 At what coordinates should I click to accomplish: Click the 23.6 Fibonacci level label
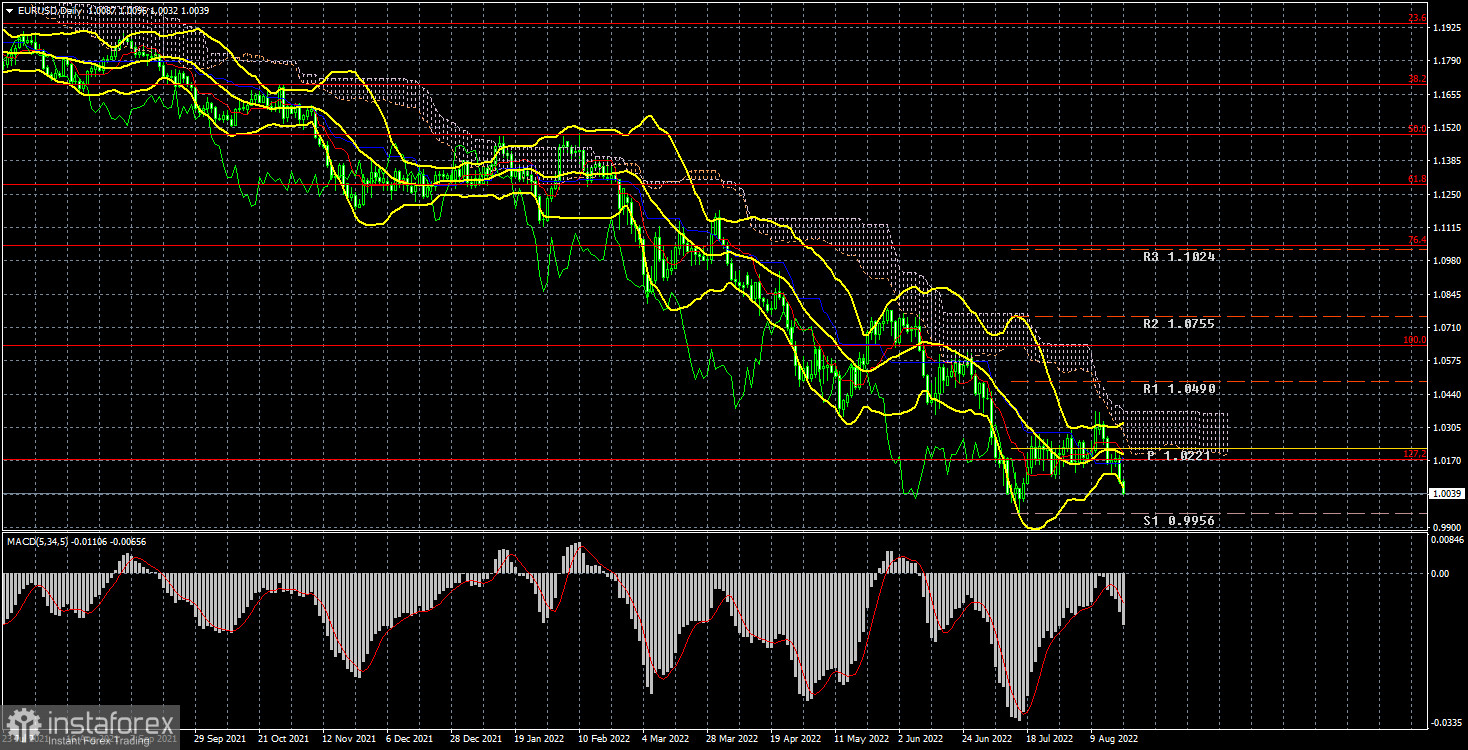point(1417,18)
